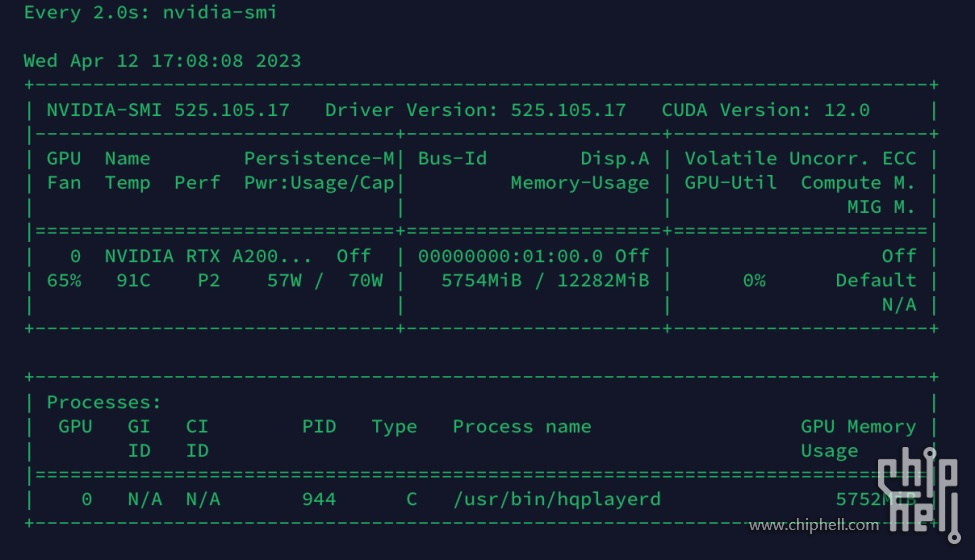Screen dimensions: 975x560
Task: Click the performance state 'P2'
Action: pyautogui.click(x=209, y=280)
